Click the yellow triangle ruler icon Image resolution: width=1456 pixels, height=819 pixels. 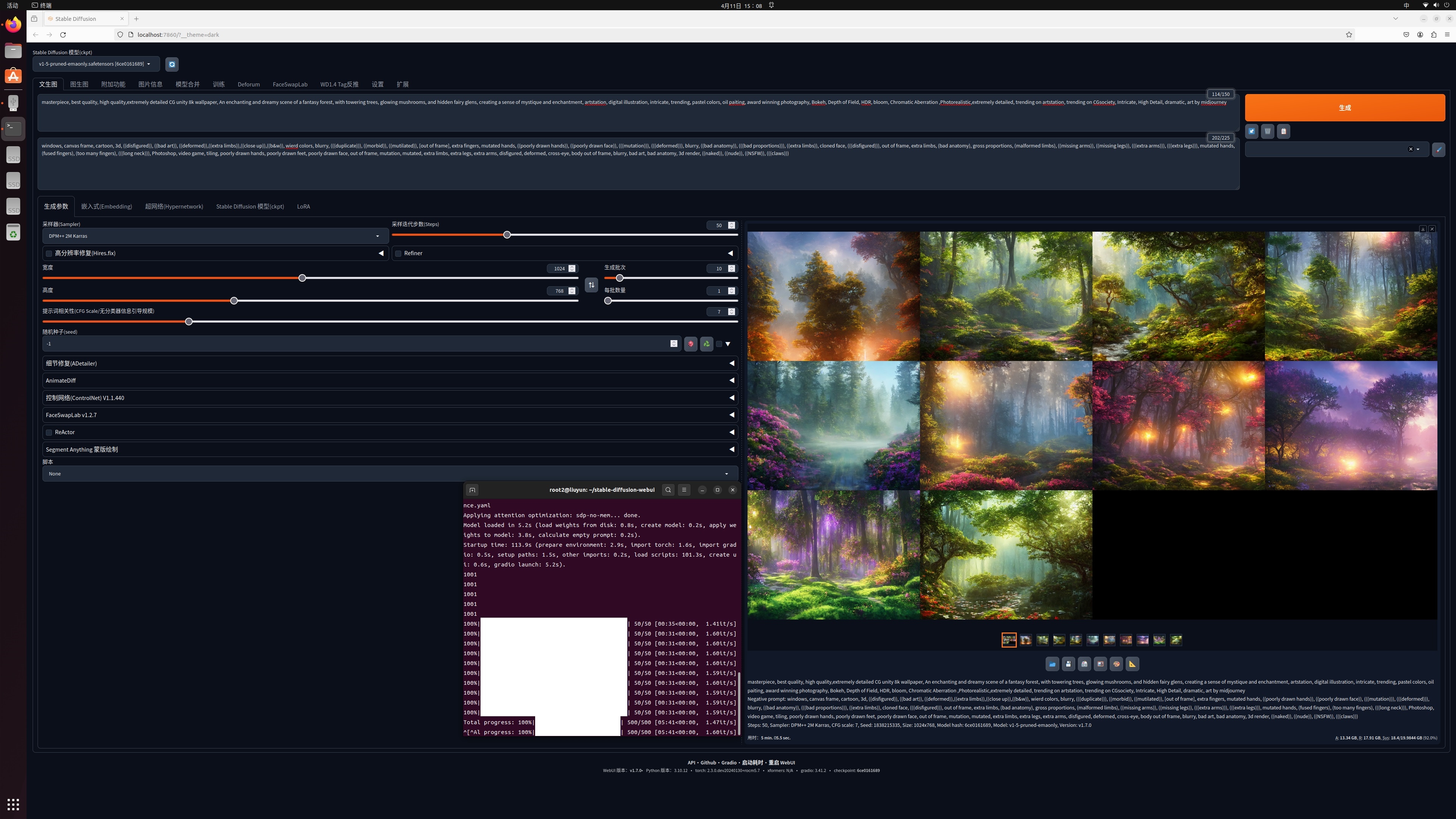pyautogui.click(x=1132, y=664)
